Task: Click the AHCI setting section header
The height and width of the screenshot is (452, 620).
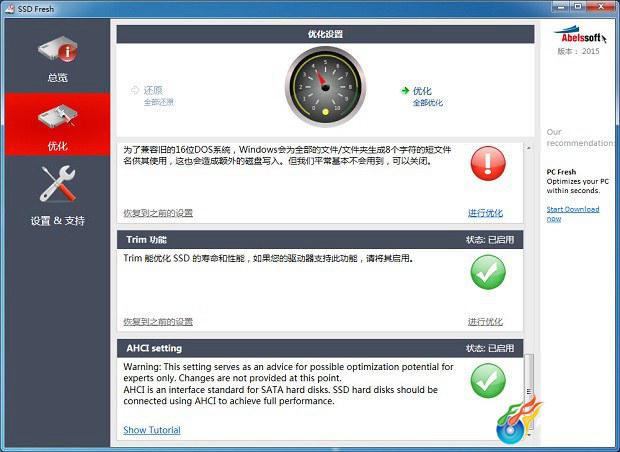Action: pos(320,348)
